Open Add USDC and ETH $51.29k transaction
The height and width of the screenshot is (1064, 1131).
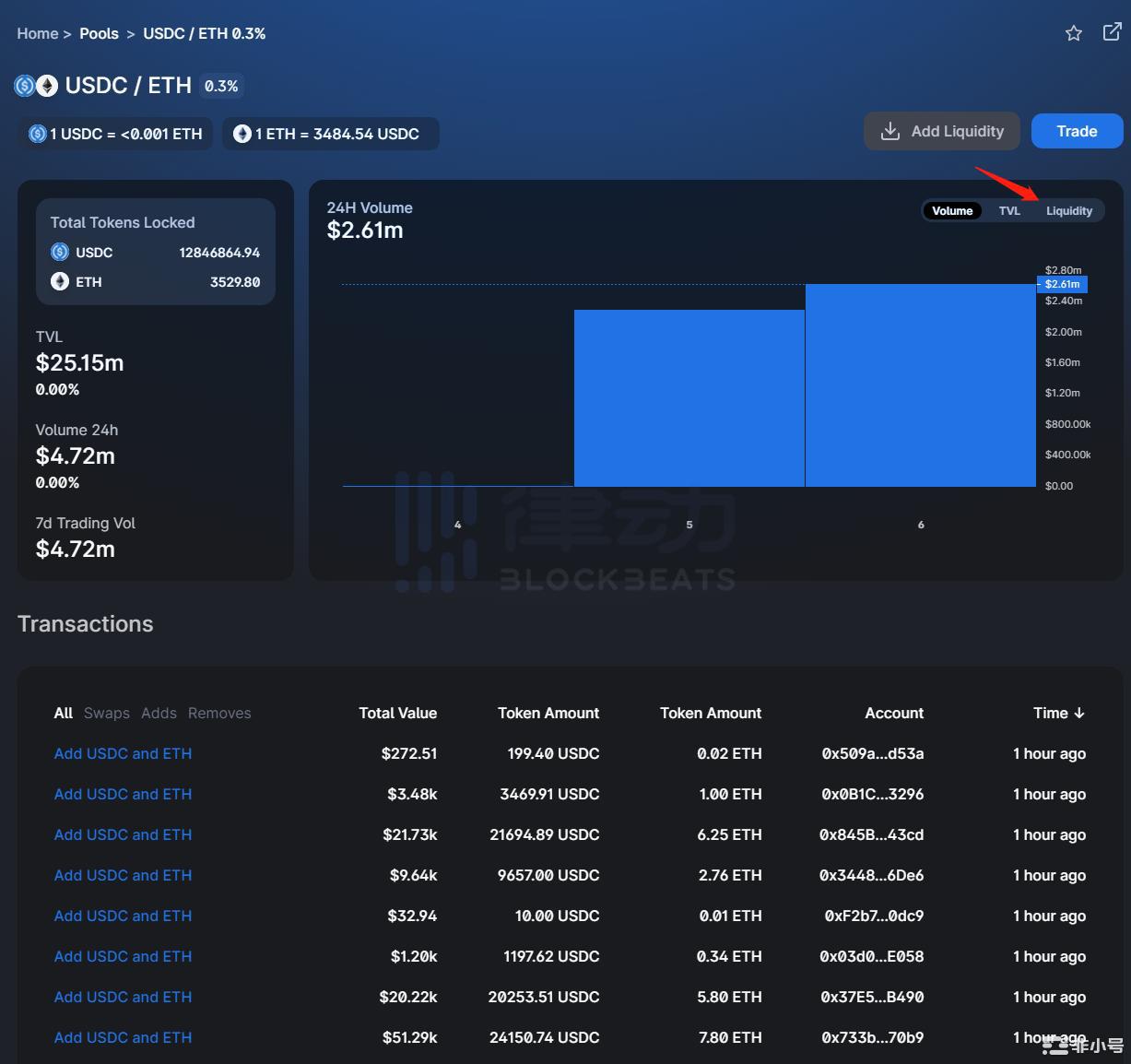click(x=124, y=1037)
